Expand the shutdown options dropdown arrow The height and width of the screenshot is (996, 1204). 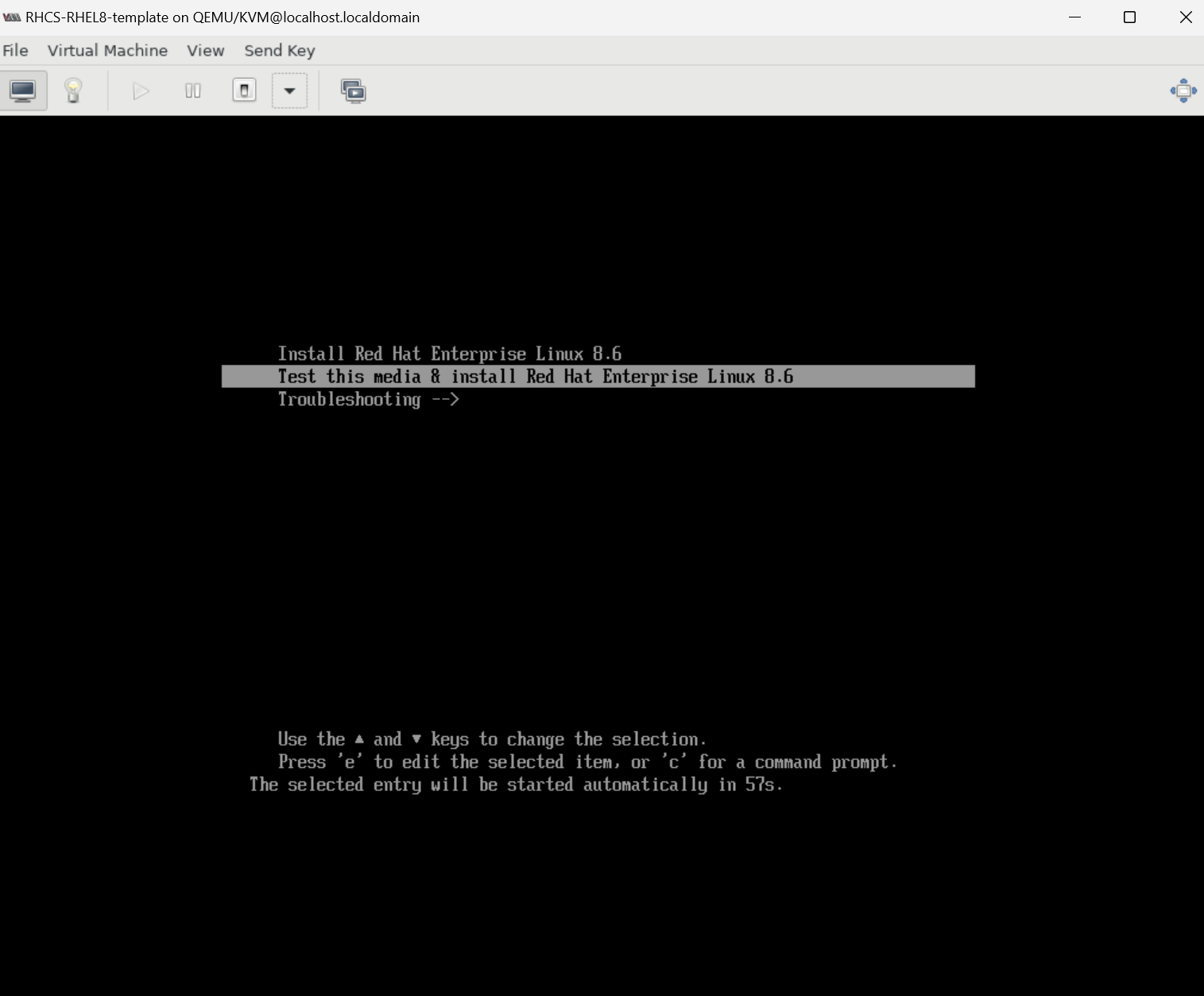point(290,91)
